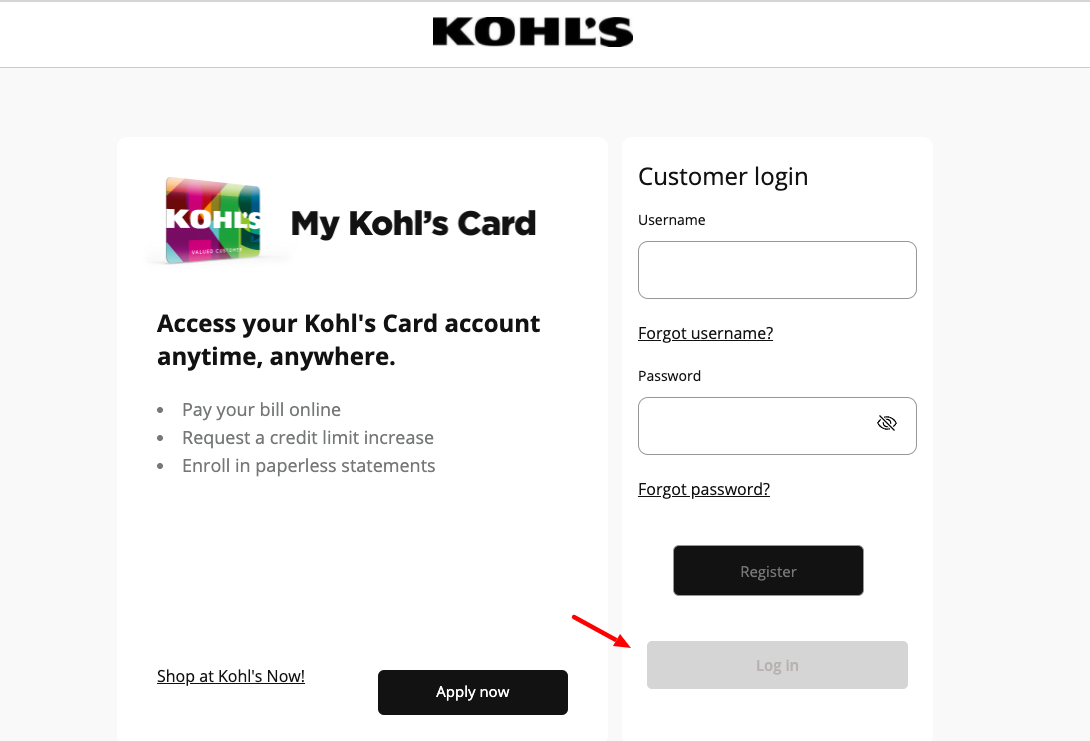Click the Kohl's logo in the header
The width and height of the screenshot is (1090, 741).
(x=532, y=32)
